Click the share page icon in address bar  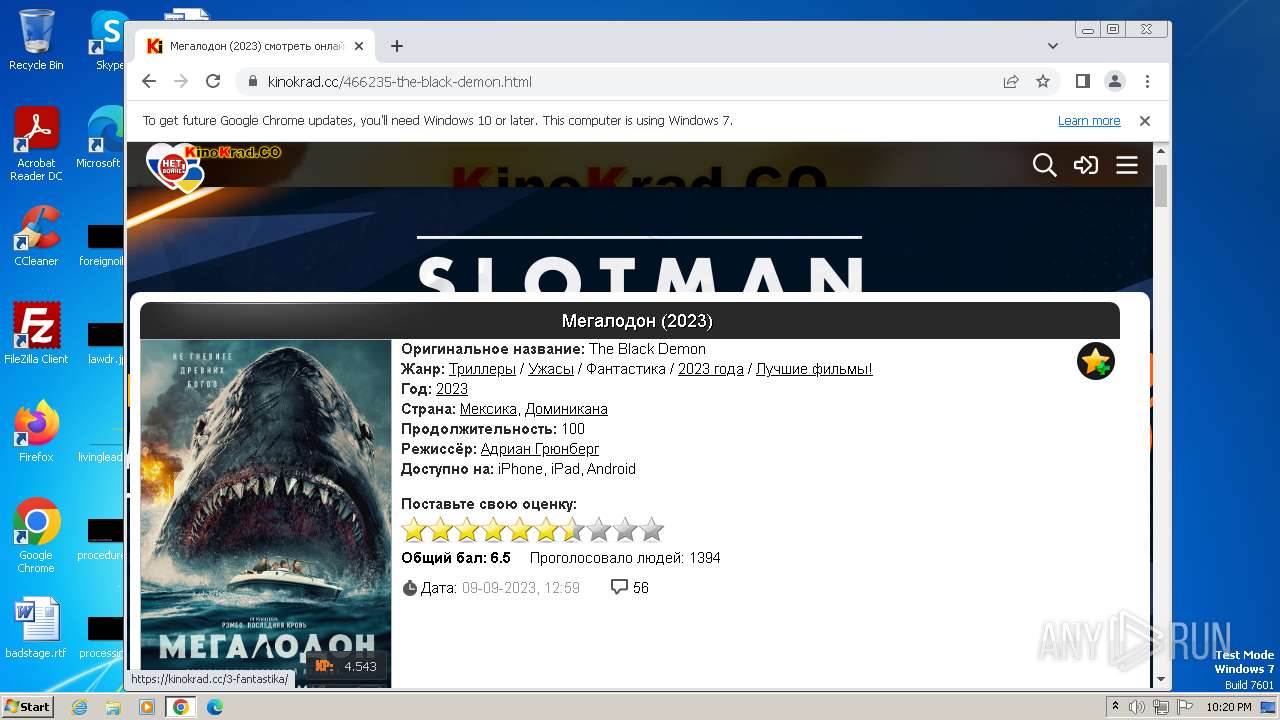(x=1011, y=81)
